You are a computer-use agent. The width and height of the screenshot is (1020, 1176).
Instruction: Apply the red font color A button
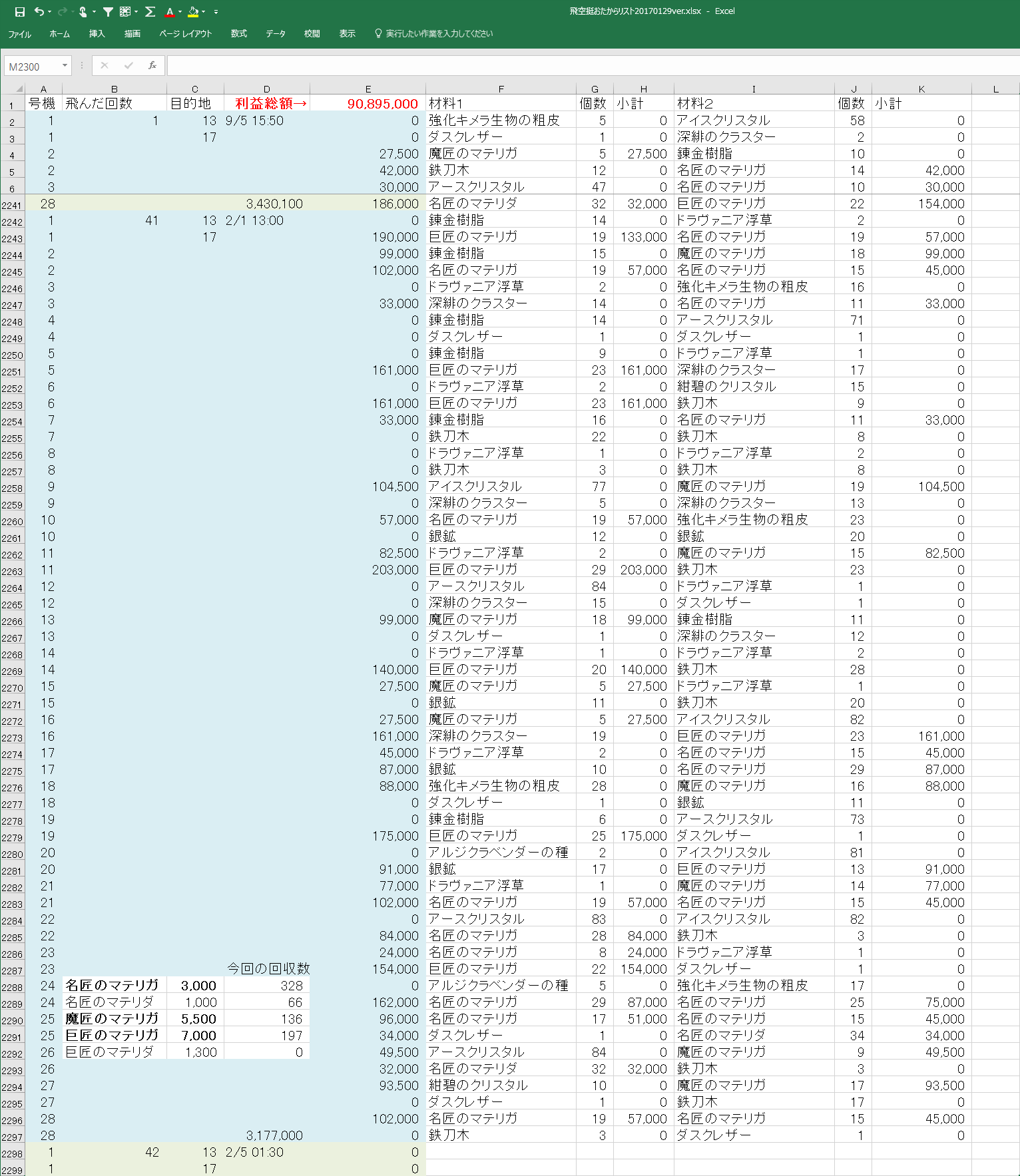170,12
